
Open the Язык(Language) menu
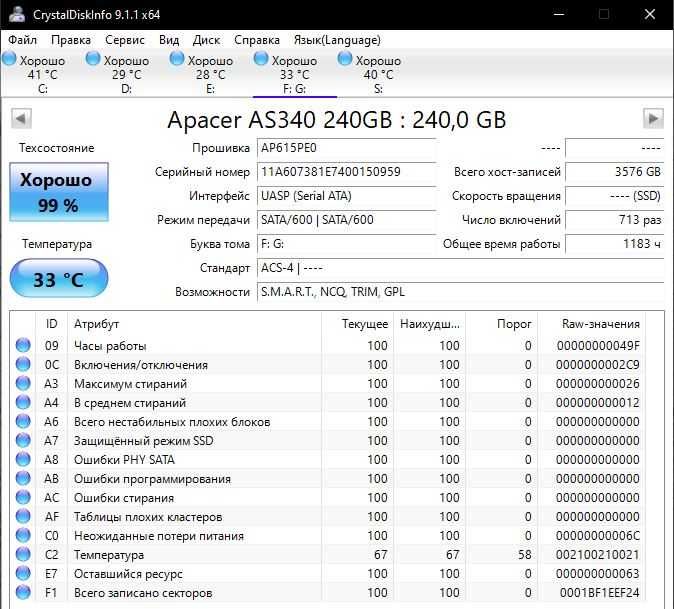pyautogui.click(x=337, y=40)
